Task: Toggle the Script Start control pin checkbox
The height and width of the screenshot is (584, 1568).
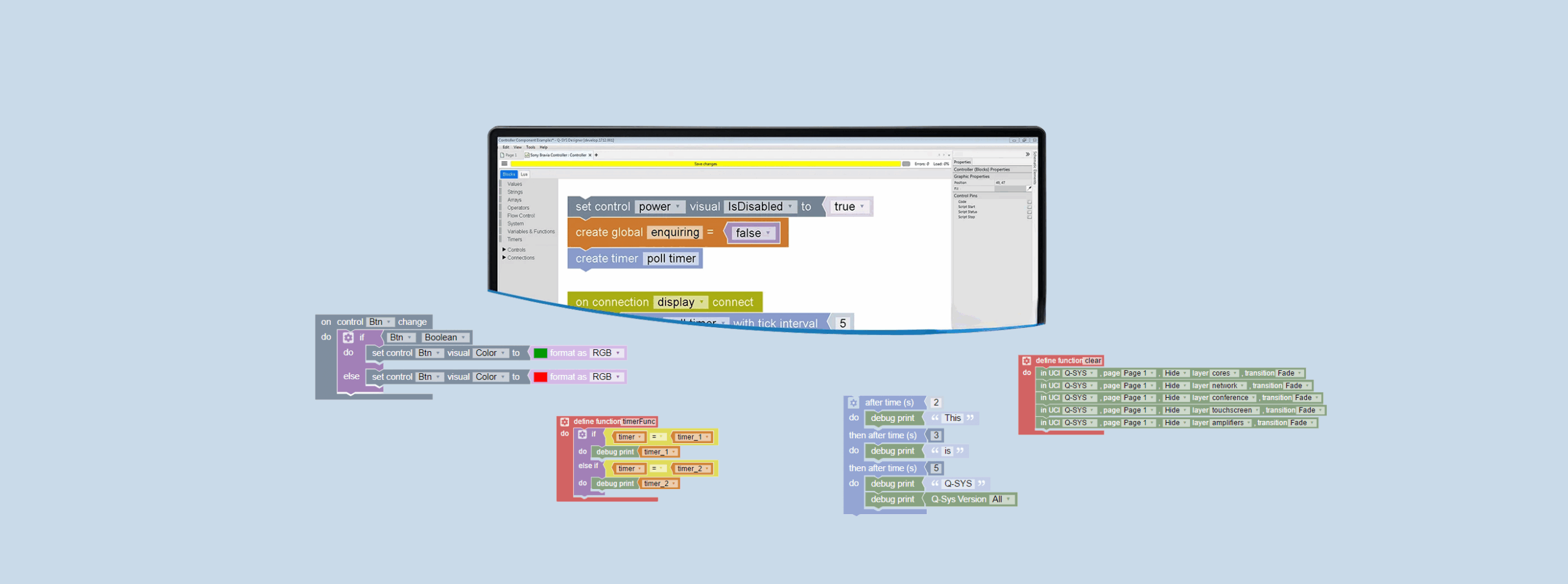Action: pyautogui.click(x=1029, y=207)
